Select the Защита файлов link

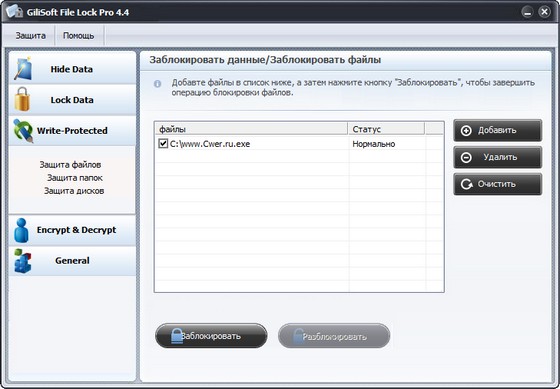(x=70, y=165)
